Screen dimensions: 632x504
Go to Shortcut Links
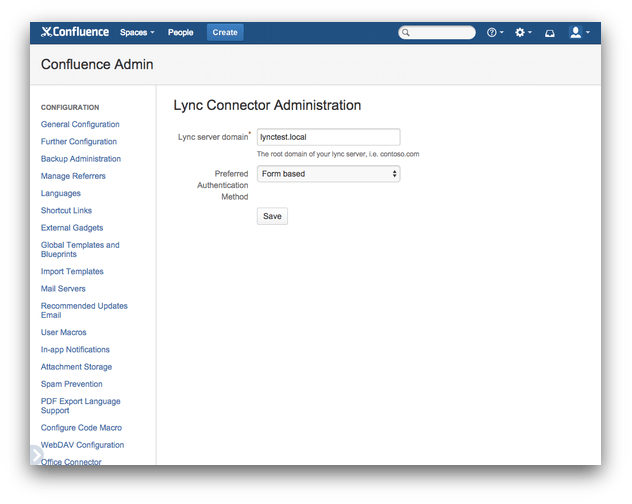(66, 210)
